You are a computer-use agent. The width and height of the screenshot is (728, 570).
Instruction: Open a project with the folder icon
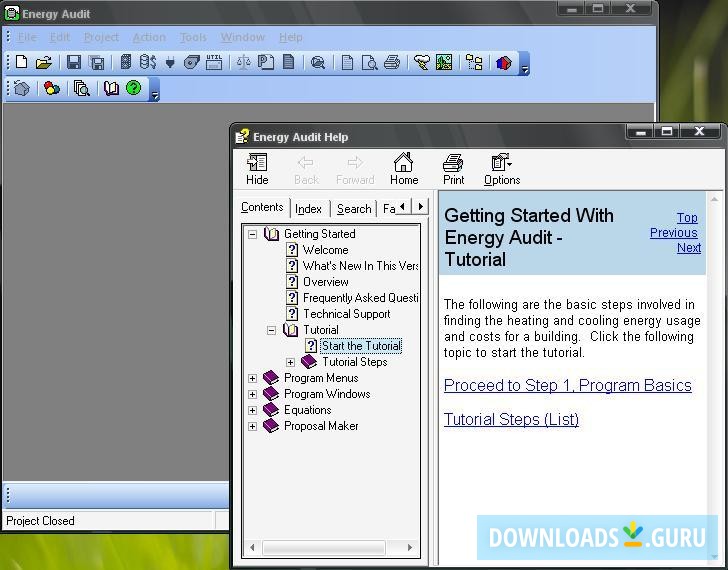click(x=44, y=62)
